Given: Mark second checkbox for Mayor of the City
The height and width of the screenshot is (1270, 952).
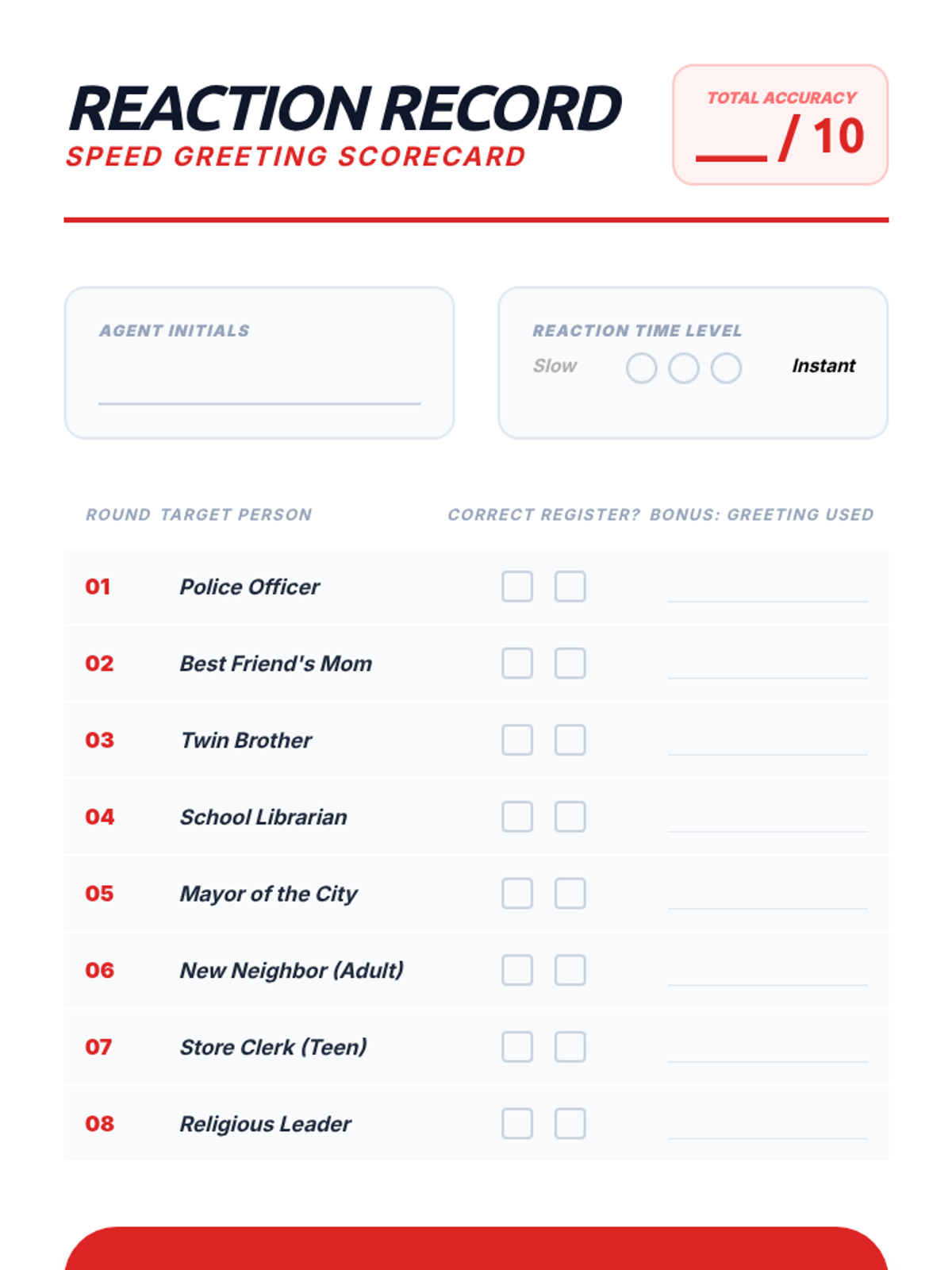Looking at the screenshot, I should point(570,894).
